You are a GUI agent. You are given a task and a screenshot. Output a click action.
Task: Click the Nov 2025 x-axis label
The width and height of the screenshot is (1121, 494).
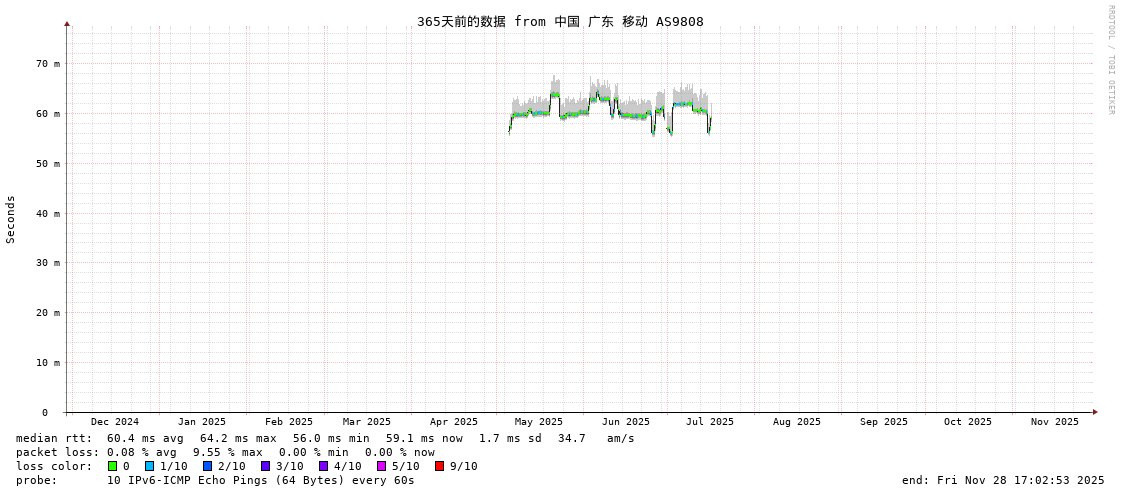(x=1055, y=422)
